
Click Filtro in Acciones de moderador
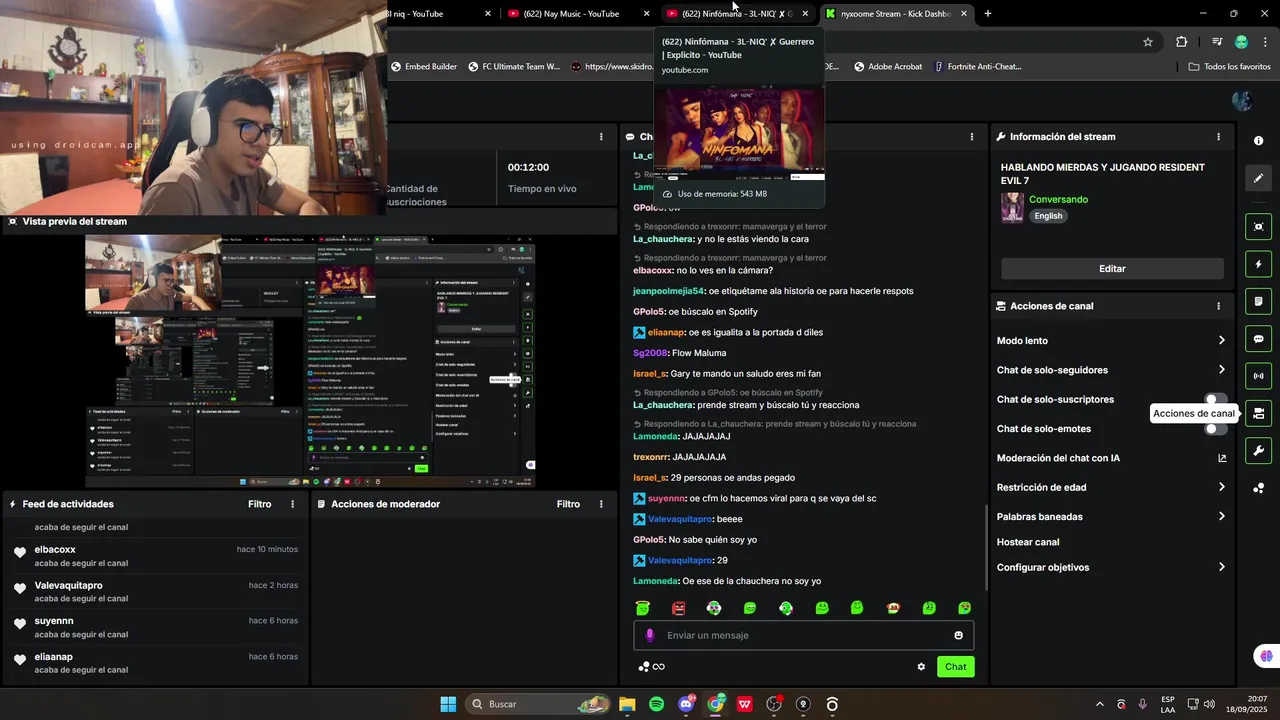click(x=568, y=504)
